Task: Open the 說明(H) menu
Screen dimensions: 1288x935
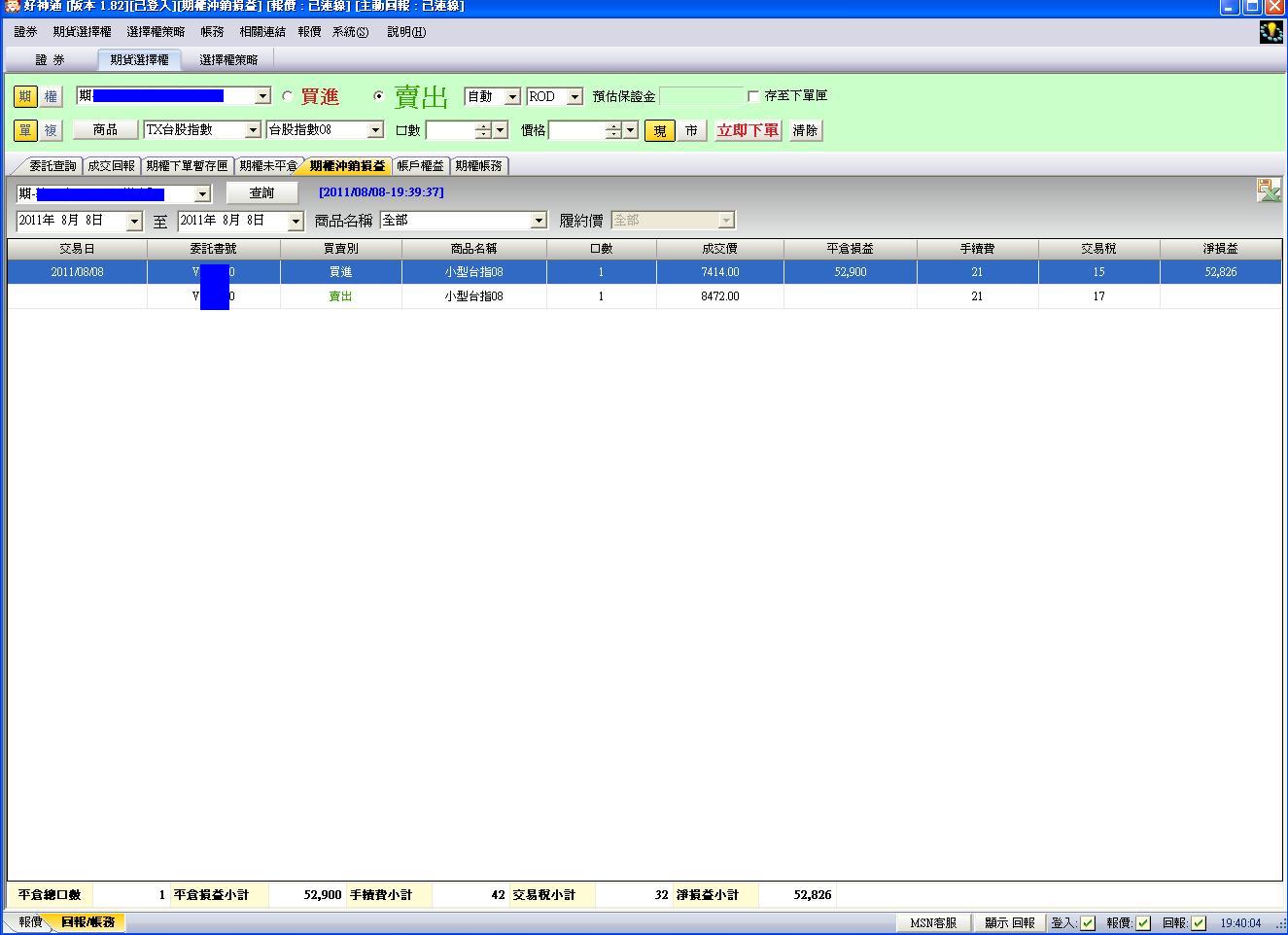Action: coord(406,32)
